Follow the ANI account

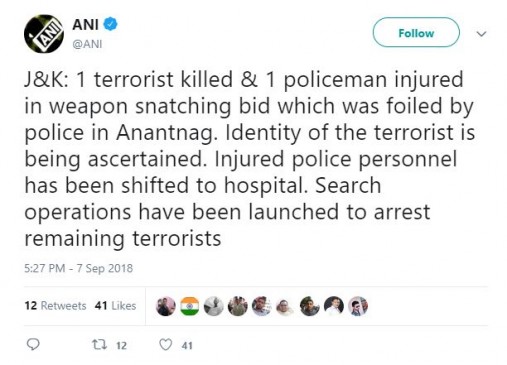(416, 32)
